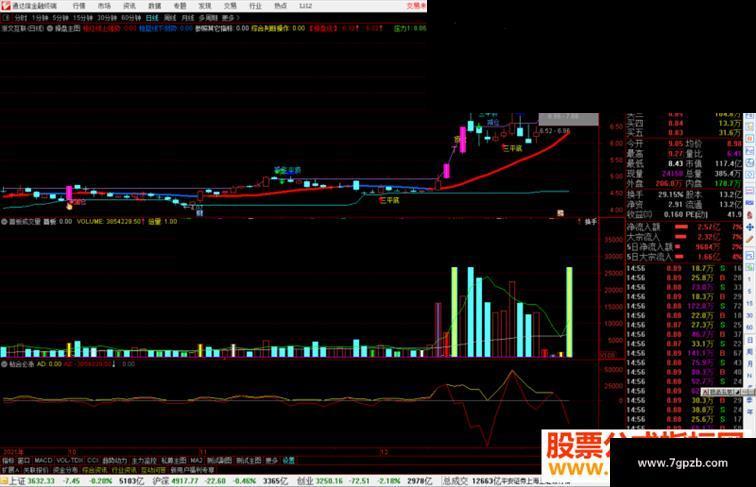Click the hand marker icon on candlestick chart
Viewport: 756px width, 487px height.
coord(69,206)
